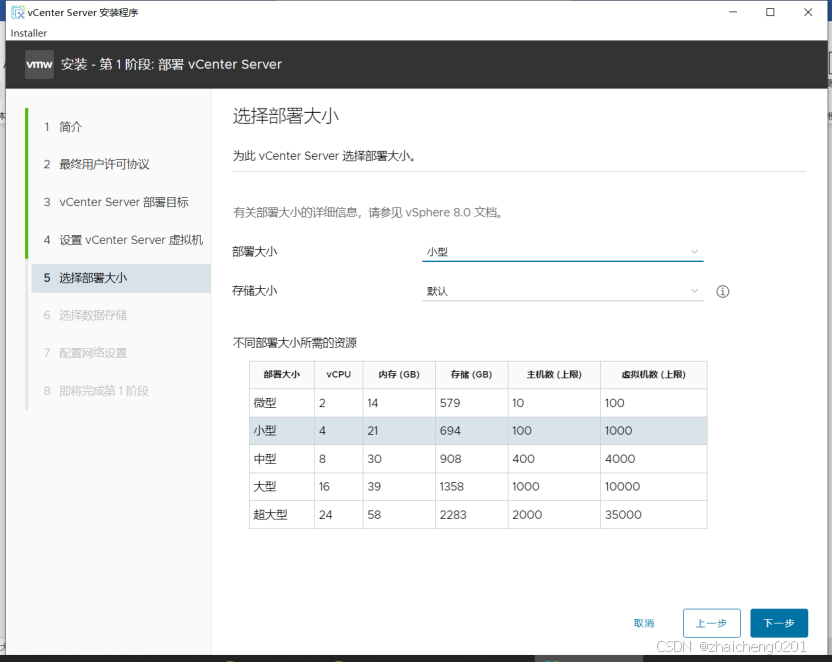Click the 超大型 row in size table
This screenshot has height=662, width=832.
[x=478, y=515]
